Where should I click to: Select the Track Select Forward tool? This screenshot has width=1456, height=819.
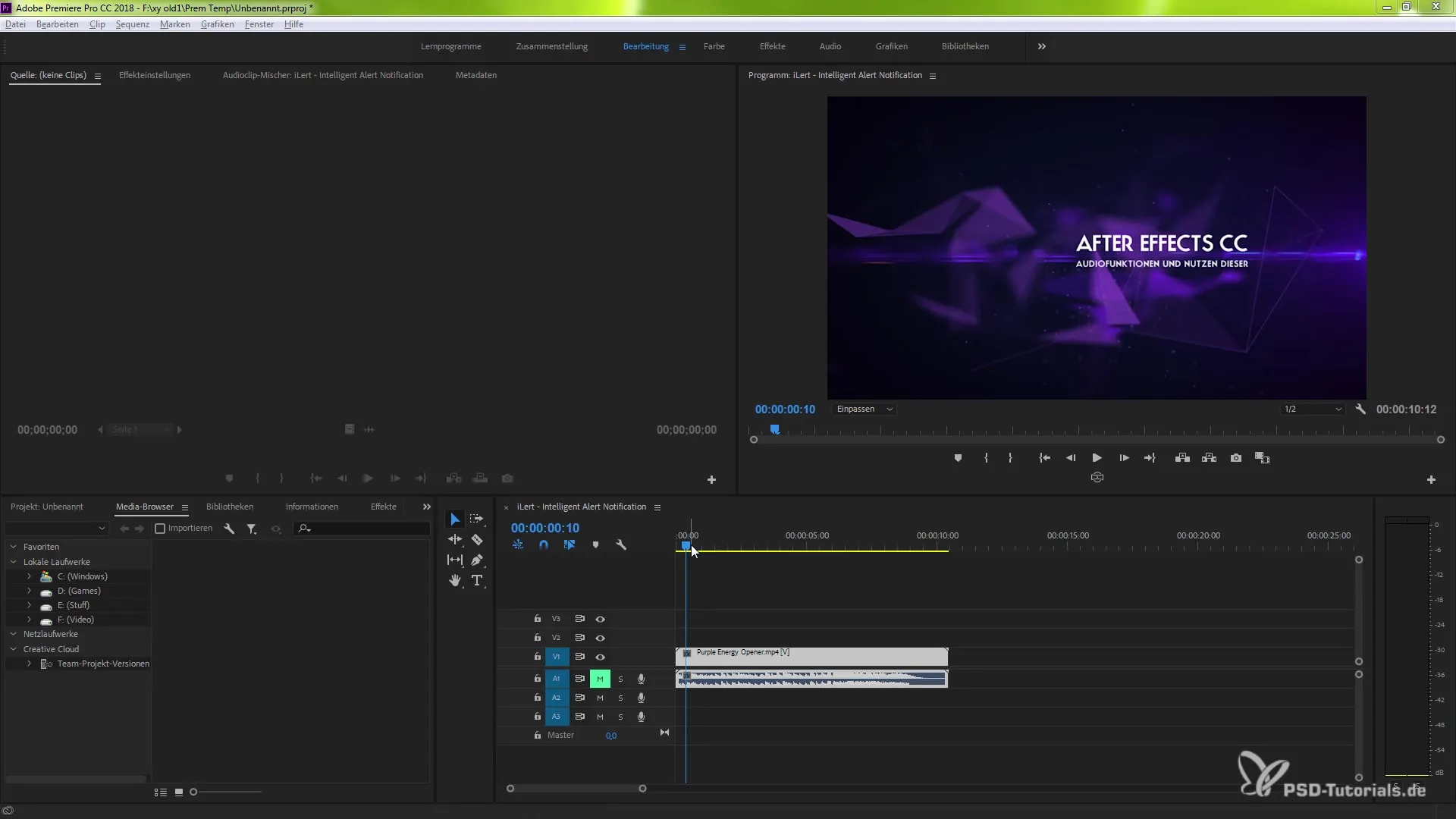click(x=476, y=519)
